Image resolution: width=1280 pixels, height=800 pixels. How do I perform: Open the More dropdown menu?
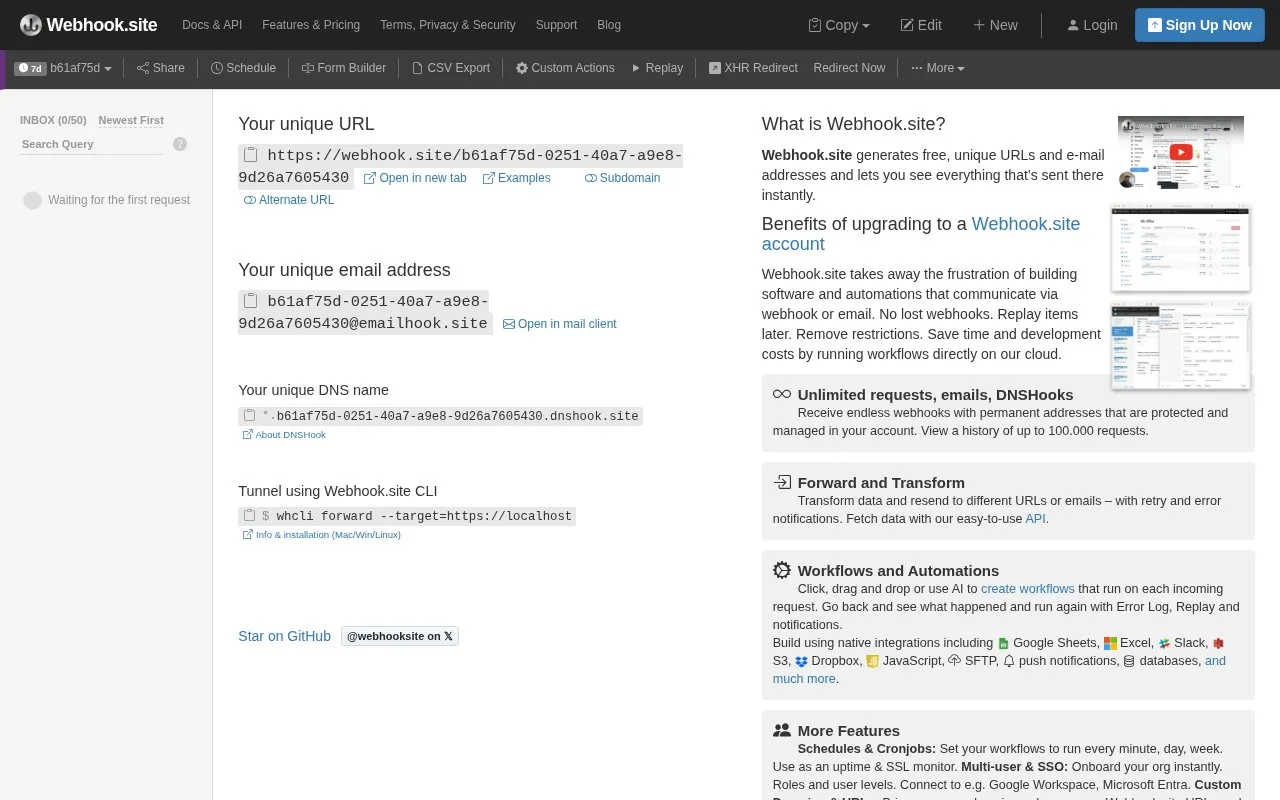pyautogui.click(x=938, y=68)
